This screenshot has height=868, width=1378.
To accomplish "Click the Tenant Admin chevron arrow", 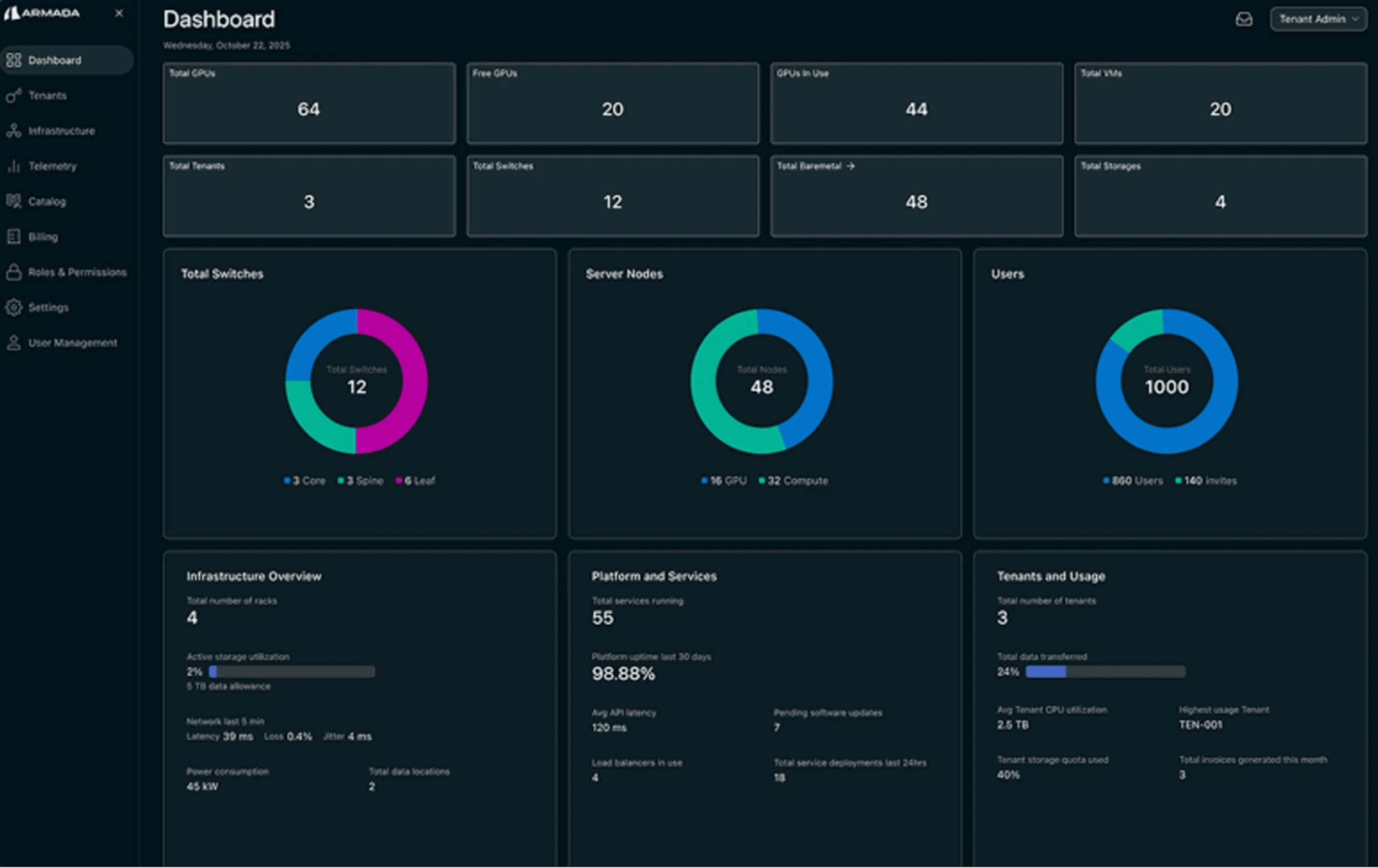I will (x=1355, y=19).
